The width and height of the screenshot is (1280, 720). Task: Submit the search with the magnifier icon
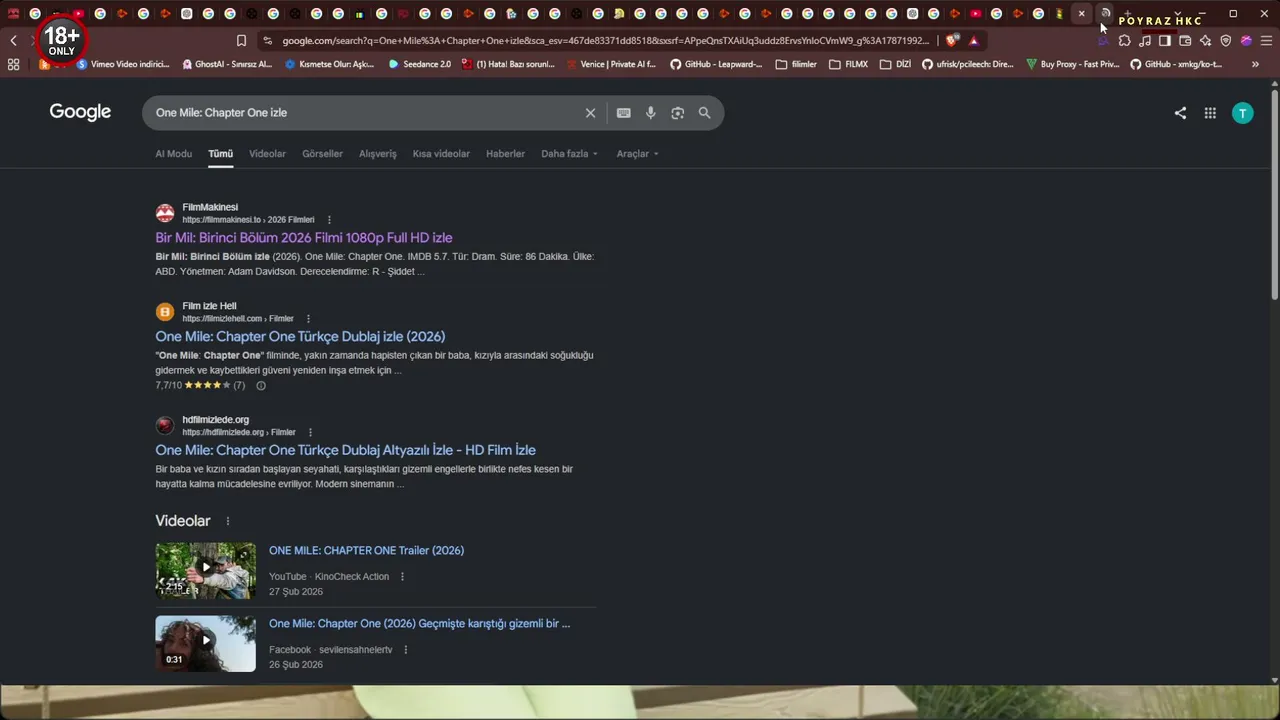pyautogui.click(x=705, y=113)
